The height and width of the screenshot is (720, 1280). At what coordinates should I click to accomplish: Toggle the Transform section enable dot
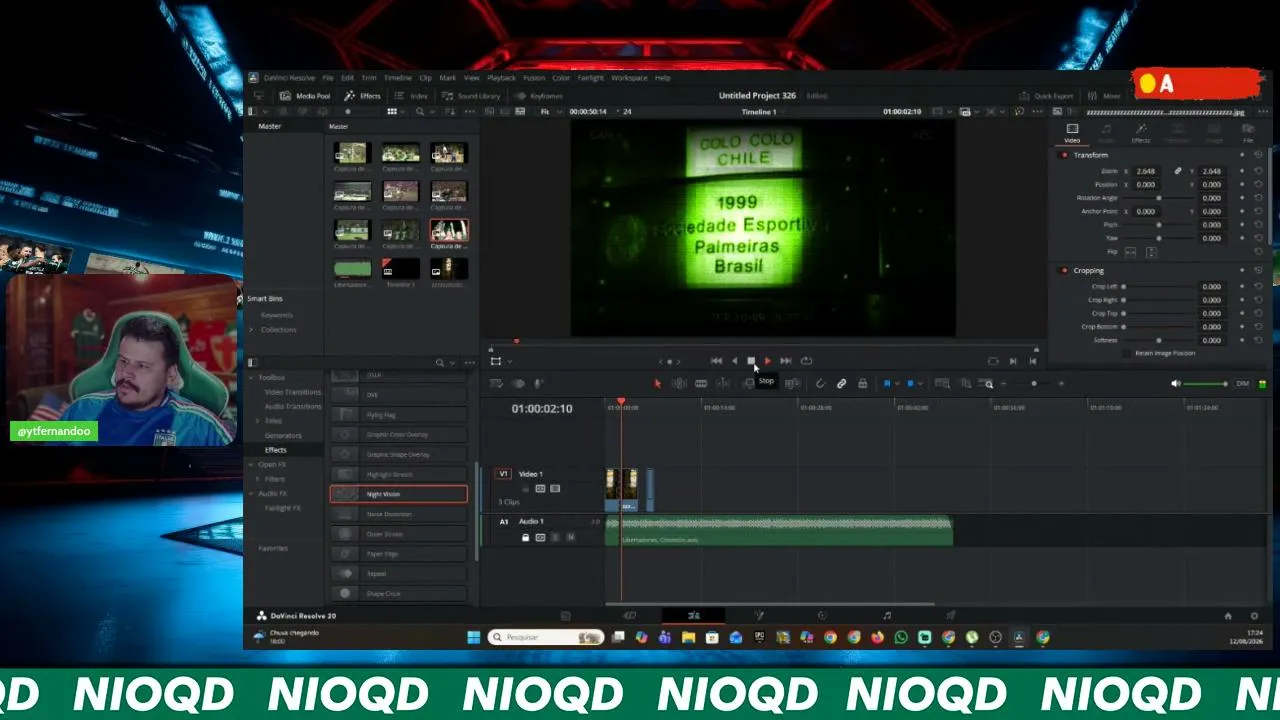[x=1065, y=155]
